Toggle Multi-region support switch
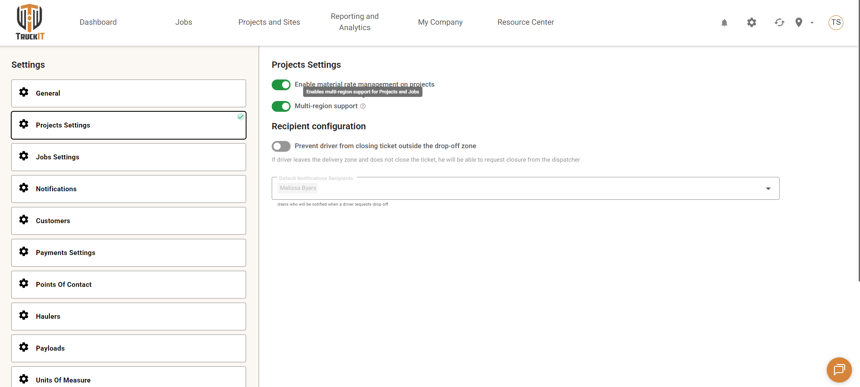Screen dimensions: 860x387 (x=281, y=106)
